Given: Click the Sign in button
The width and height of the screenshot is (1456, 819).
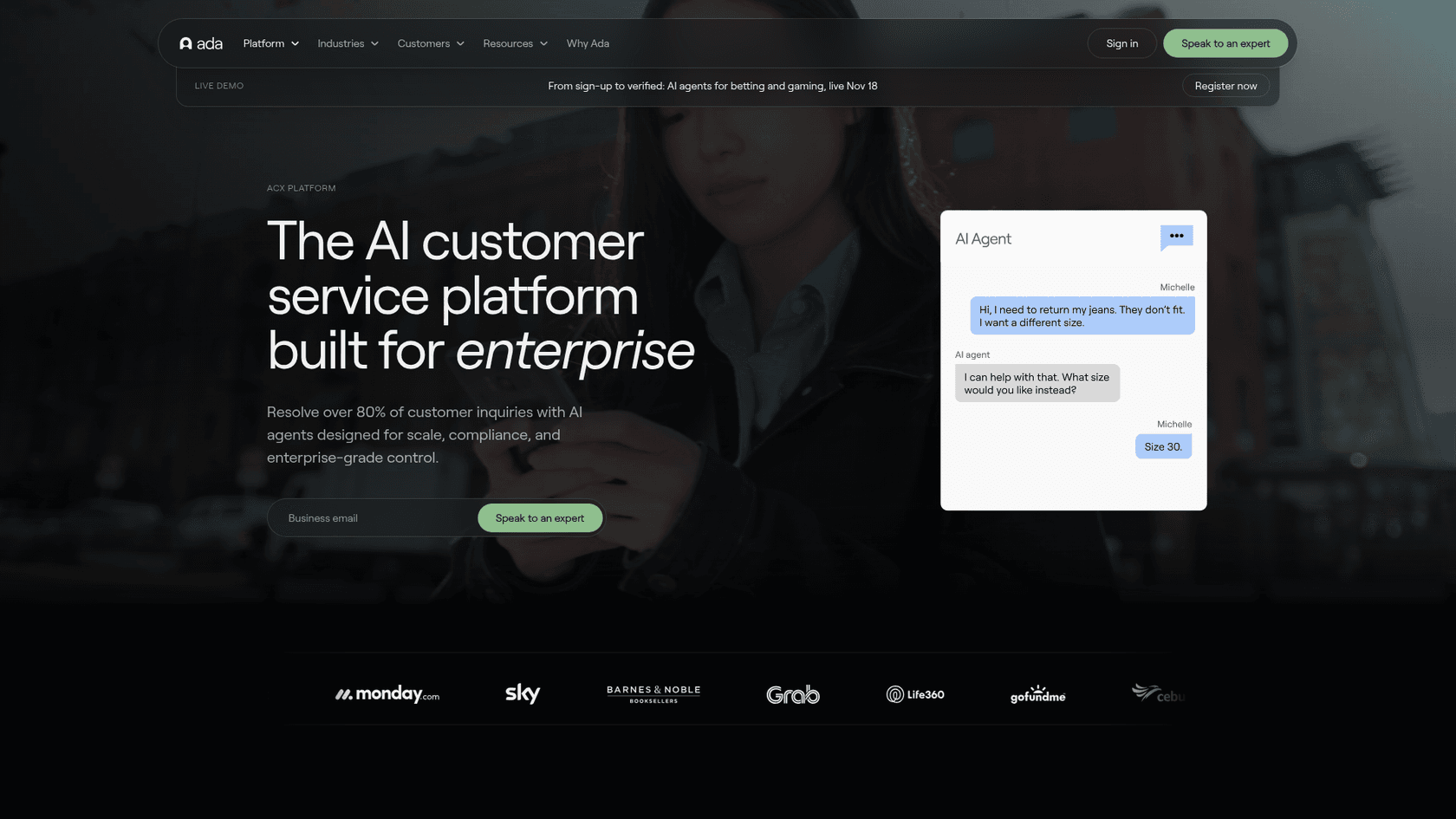Looking at the screenshot, I should pos(1122,43).
